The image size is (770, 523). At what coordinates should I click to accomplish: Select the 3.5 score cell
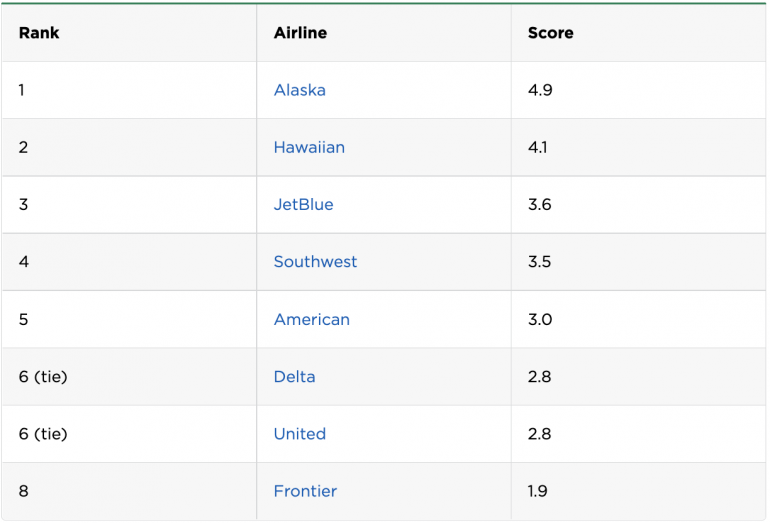[540, 262]
